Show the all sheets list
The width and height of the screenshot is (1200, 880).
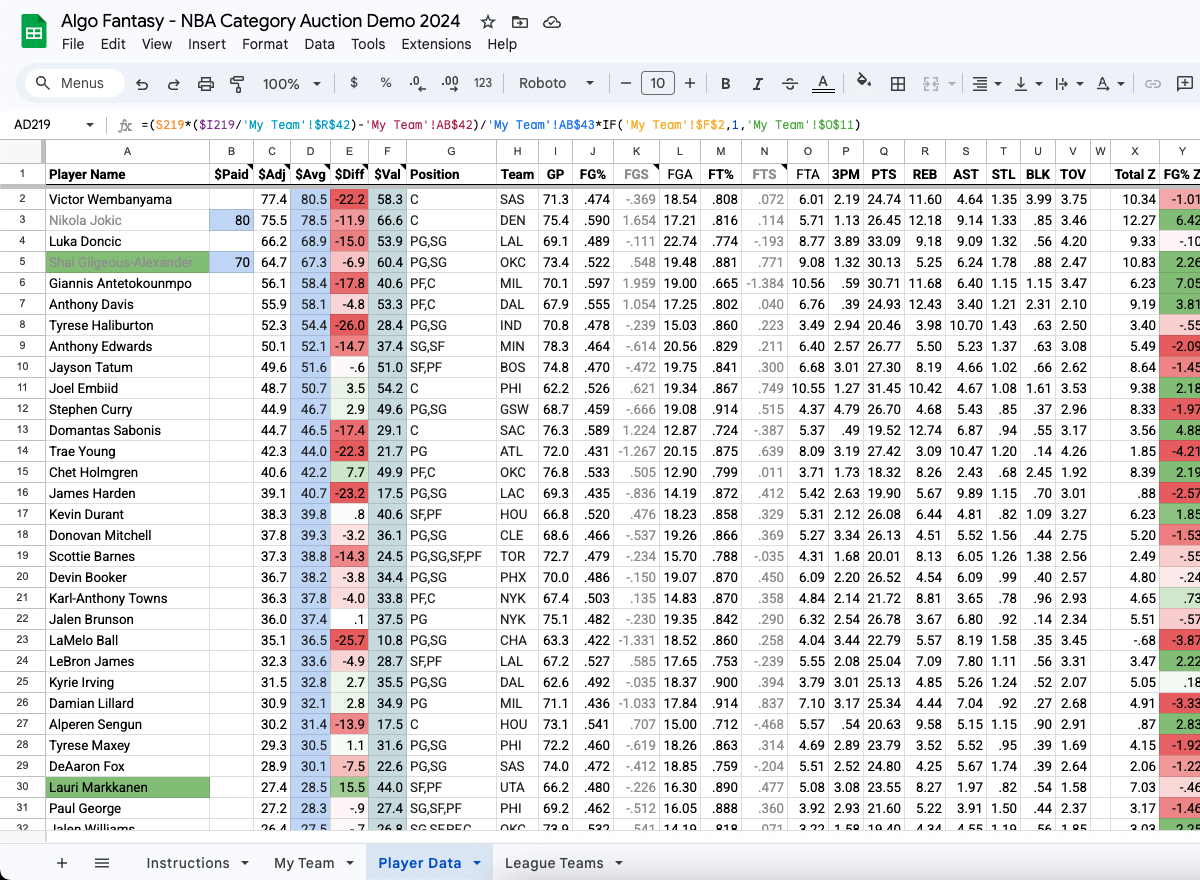[x=102, y=863]
